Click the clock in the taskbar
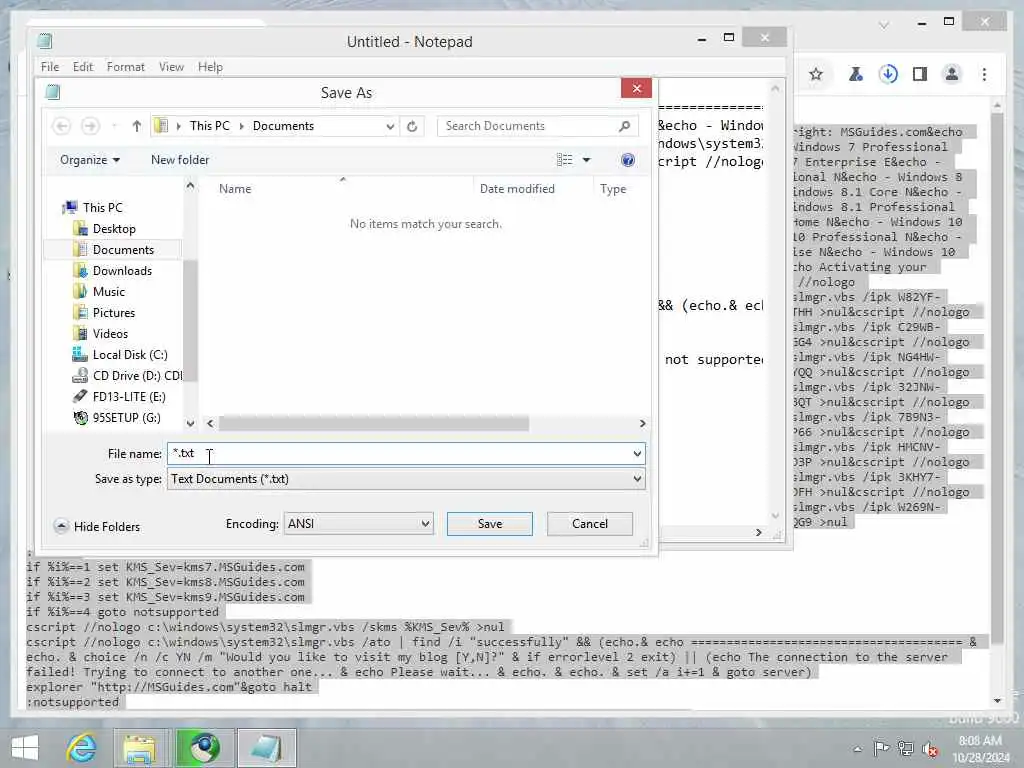The image size is (1024, 768). tap(980, 749)
